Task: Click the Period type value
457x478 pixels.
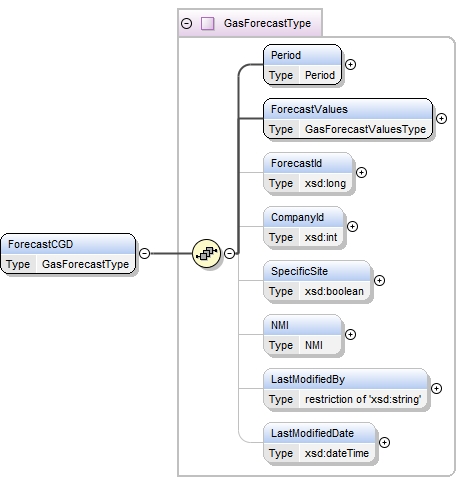Action: point(320,75)
